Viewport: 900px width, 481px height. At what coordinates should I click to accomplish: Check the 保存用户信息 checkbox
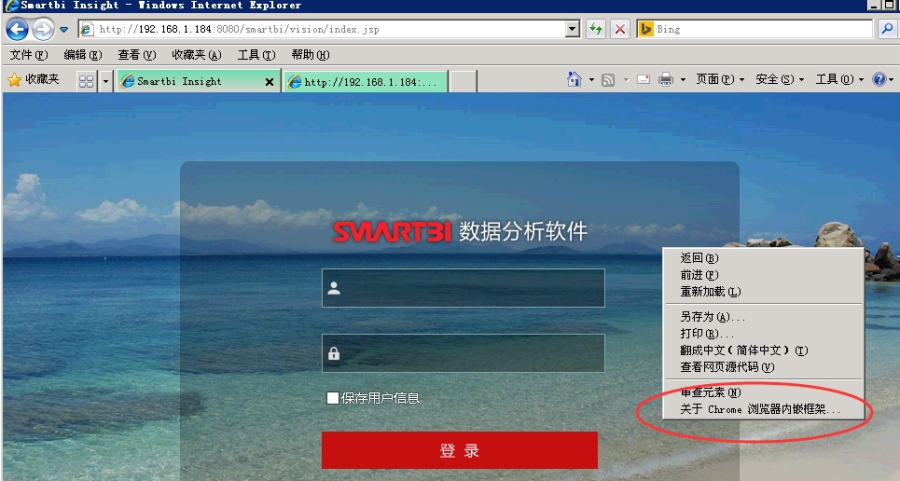[332, 398]
